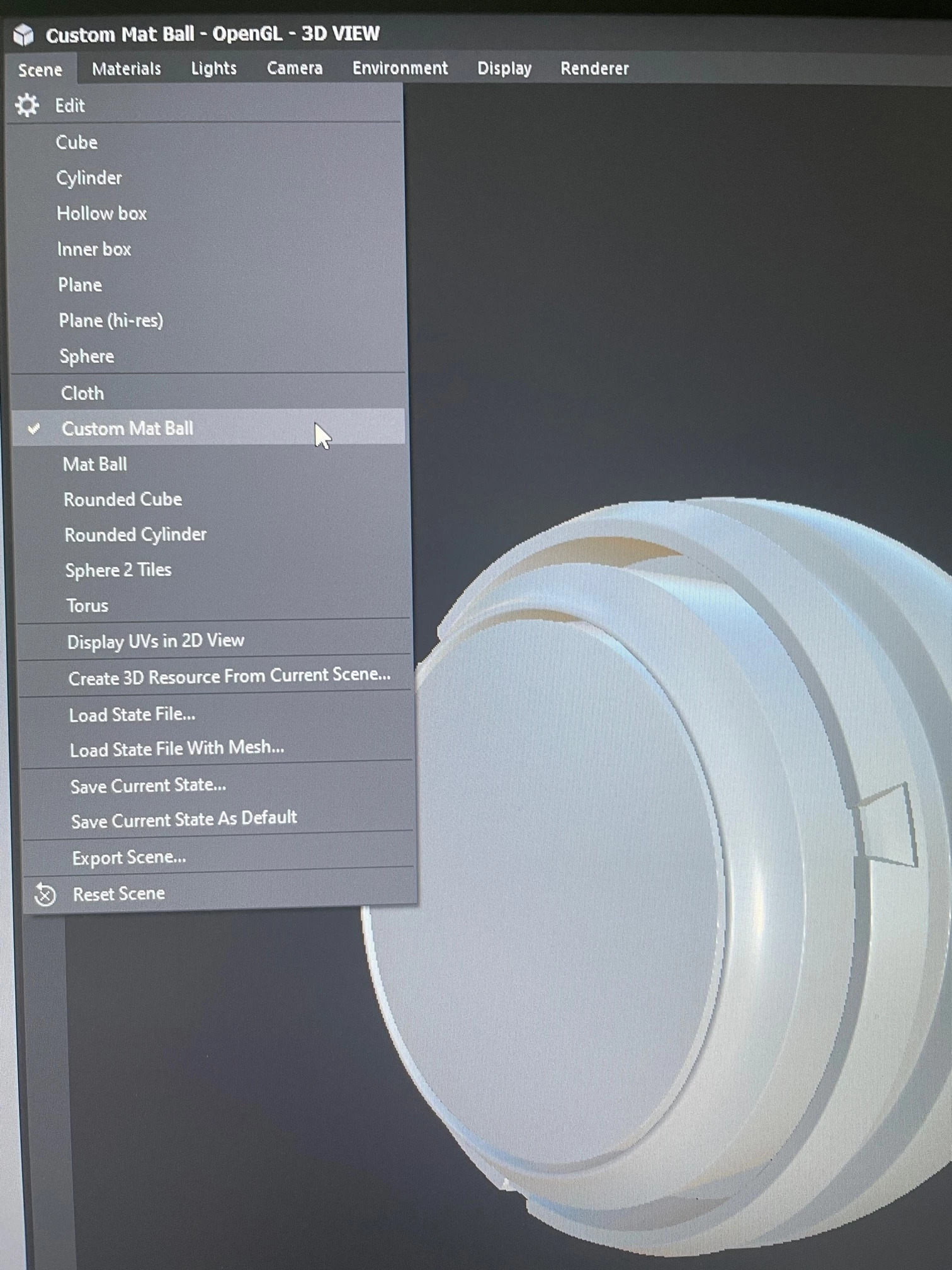Image resolution: width=952 pixels, height=1270 pixels.
Task: Select Plane (hi-res) mesh
Action: (x=207, y=321)
